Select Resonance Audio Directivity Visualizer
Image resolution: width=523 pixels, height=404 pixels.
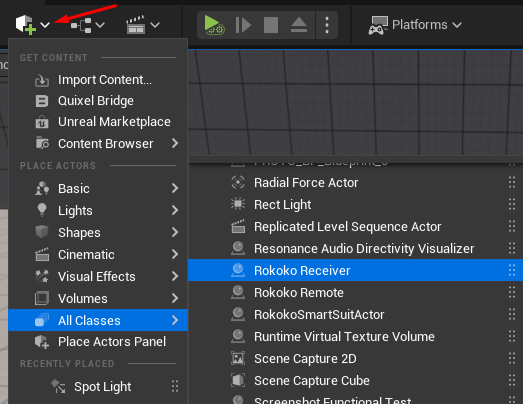click(x=356, y=249)
